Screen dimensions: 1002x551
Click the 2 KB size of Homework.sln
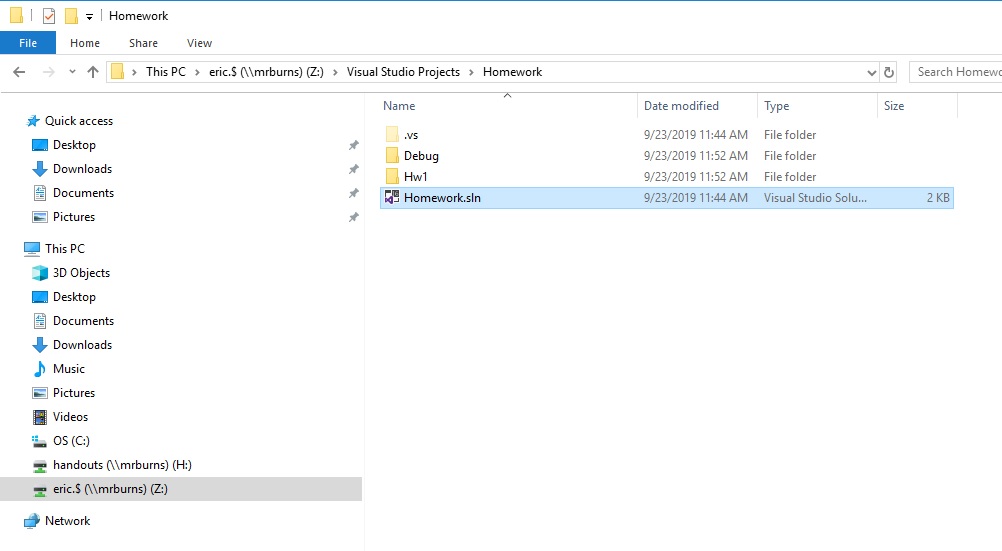coord(938,198)
